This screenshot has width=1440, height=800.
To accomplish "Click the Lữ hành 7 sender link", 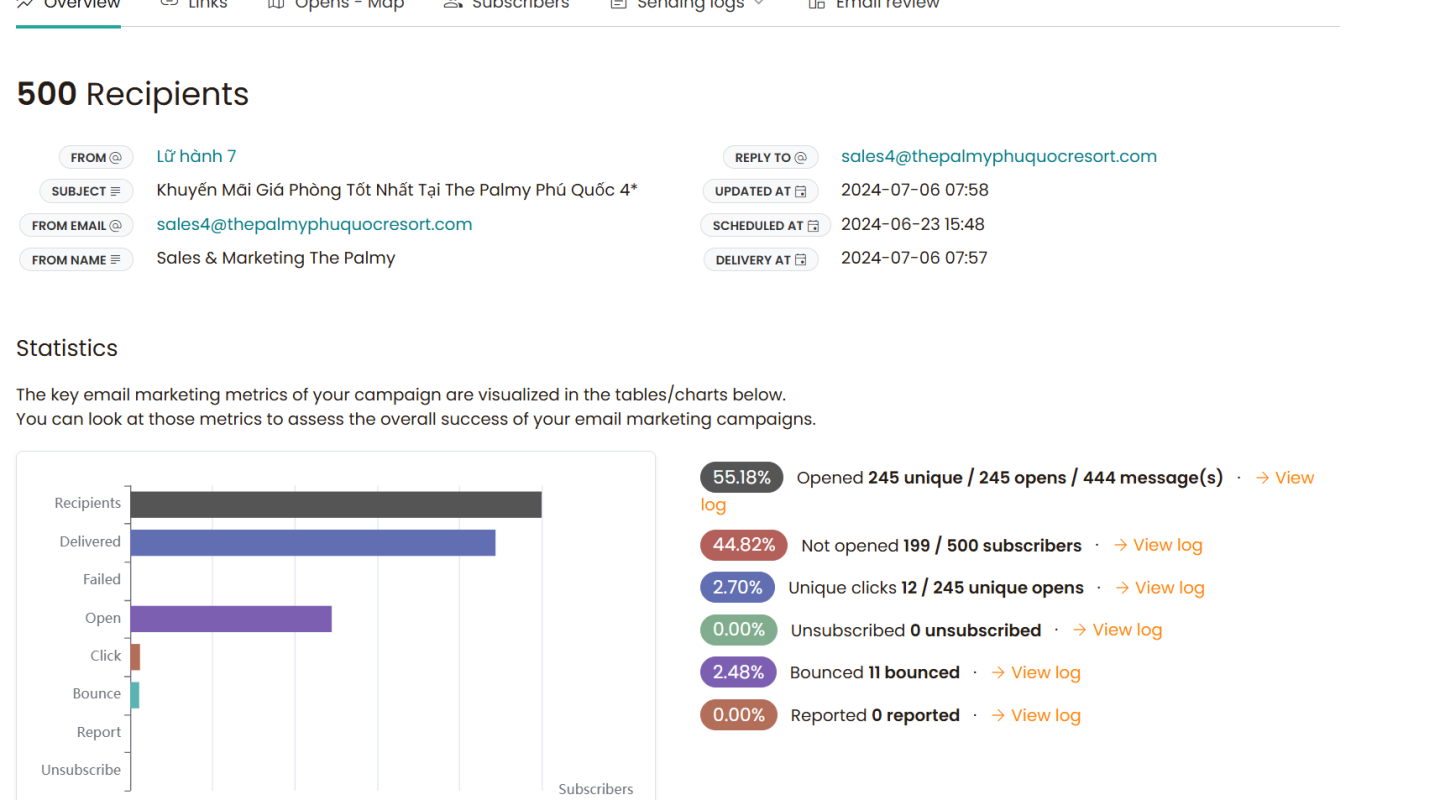I will tap(196, 156).
